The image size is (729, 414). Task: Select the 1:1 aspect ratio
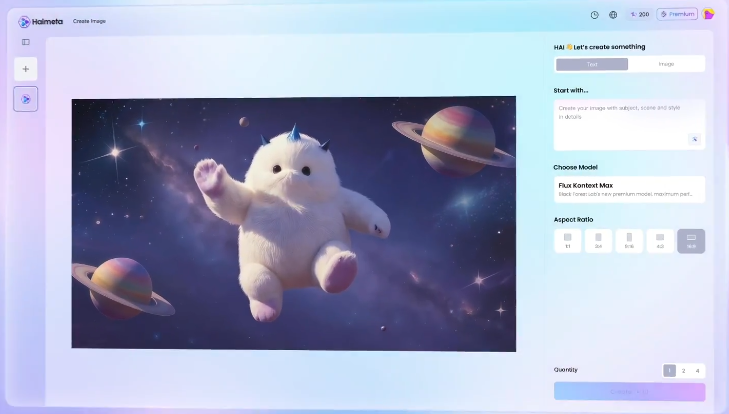coord(568,241)
